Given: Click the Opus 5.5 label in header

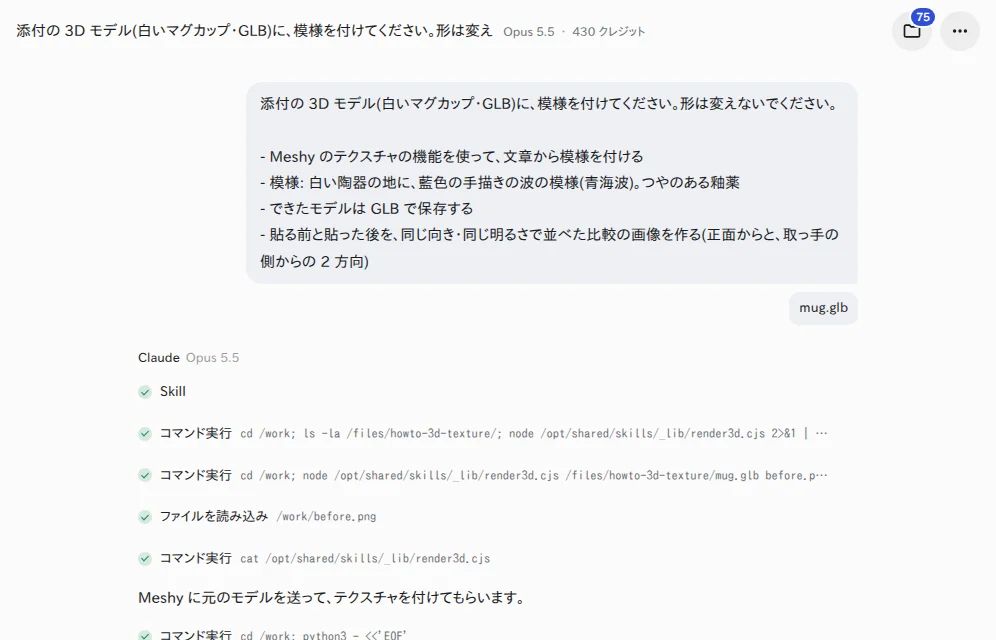Looking at the screenshot, I should 528,32.
